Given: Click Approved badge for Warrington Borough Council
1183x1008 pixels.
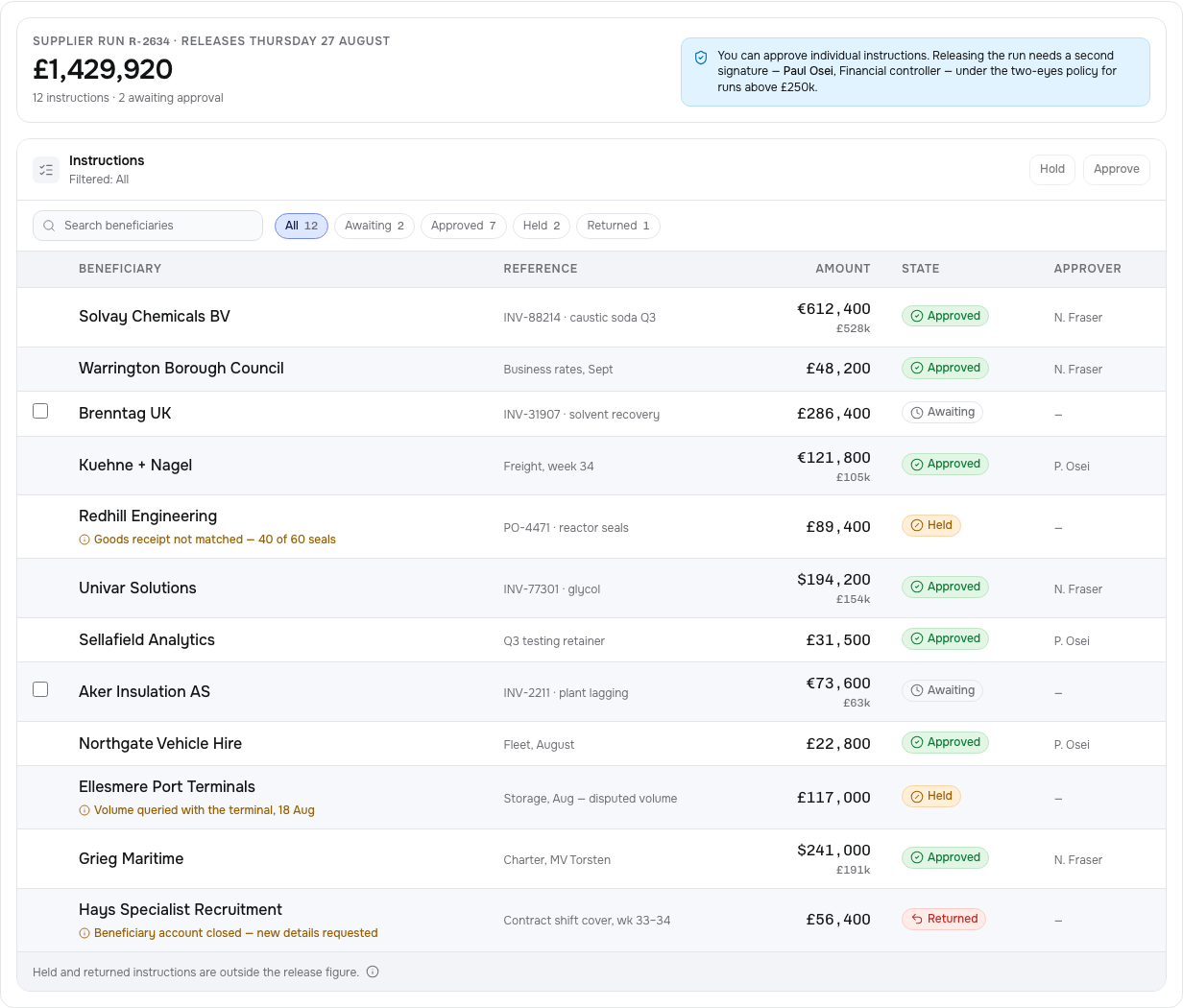Looking at the screenshot, I should 945,368.
